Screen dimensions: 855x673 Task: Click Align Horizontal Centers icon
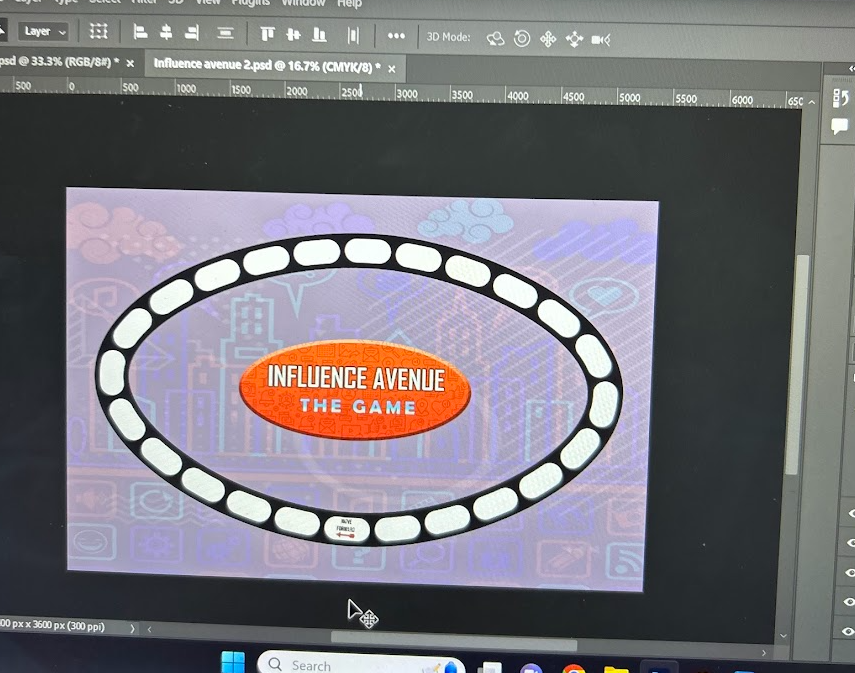166,33
